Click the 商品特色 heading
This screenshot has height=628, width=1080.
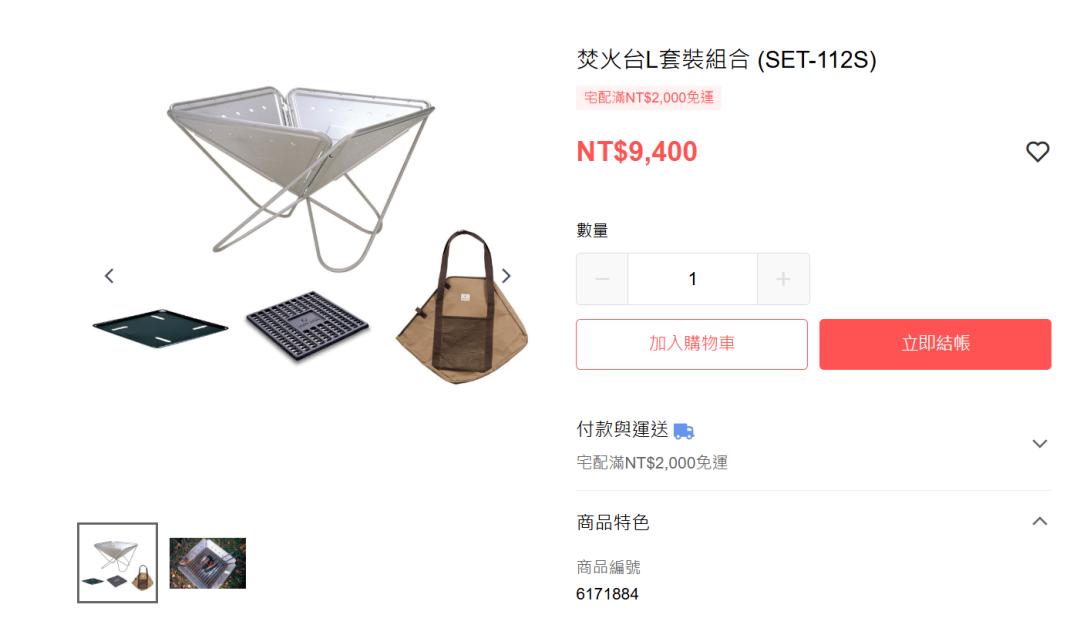(x=613, y=523)
